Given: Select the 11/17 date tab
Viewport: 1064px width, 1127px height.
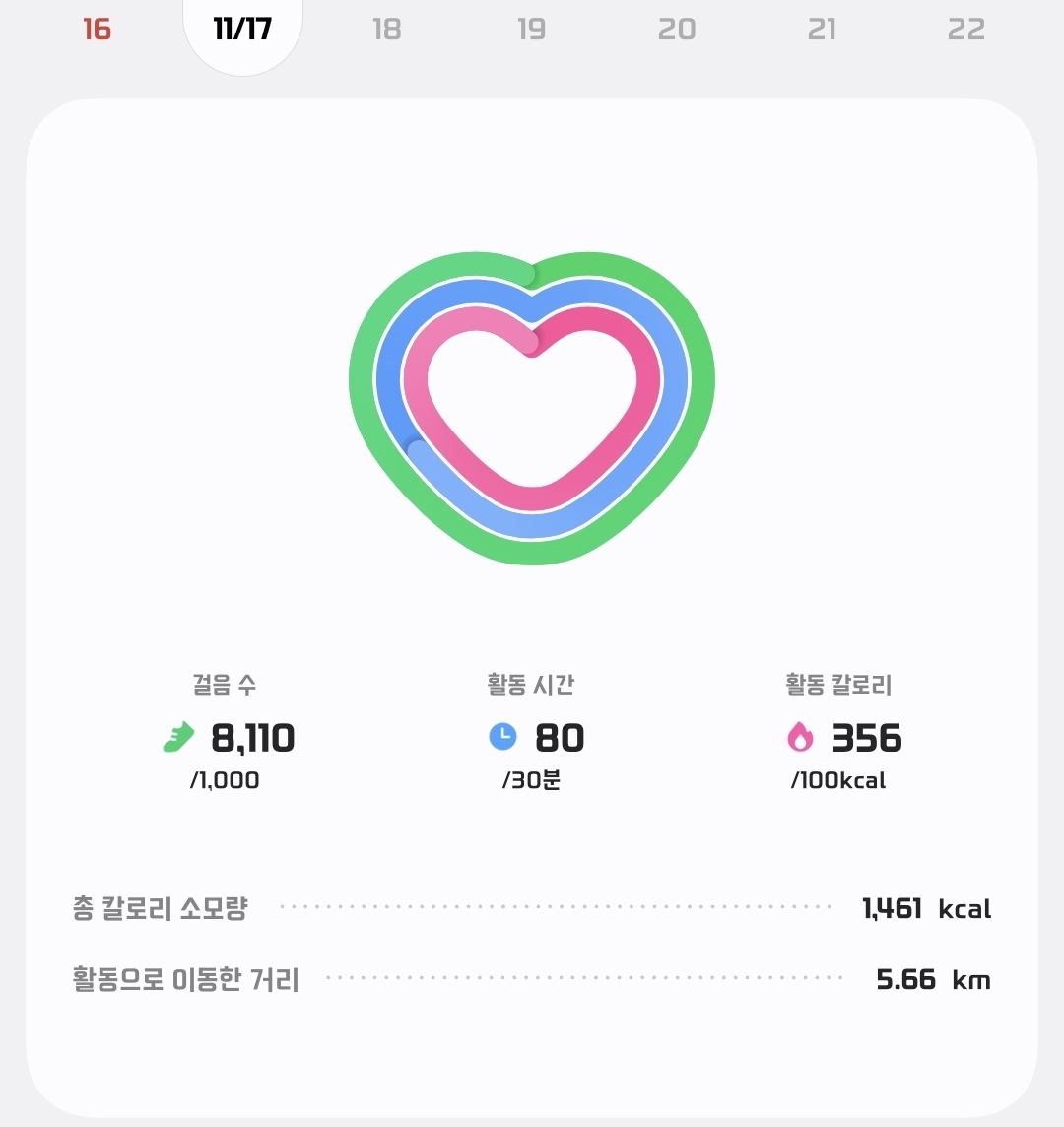Looking at the screenshot, I should [x=242, y=29].
